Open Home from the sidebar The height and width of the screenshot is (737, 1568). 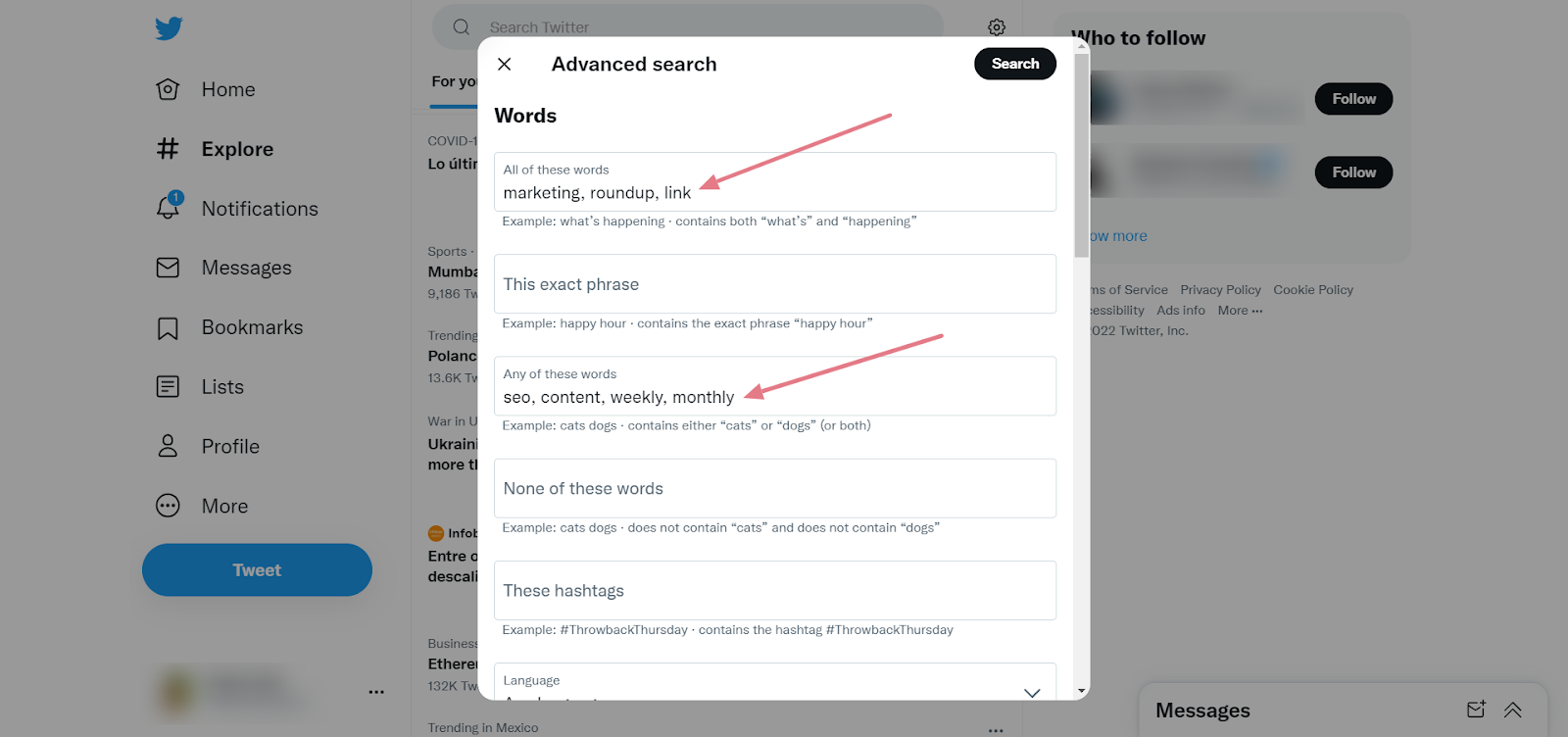click(x=206, y=89)
